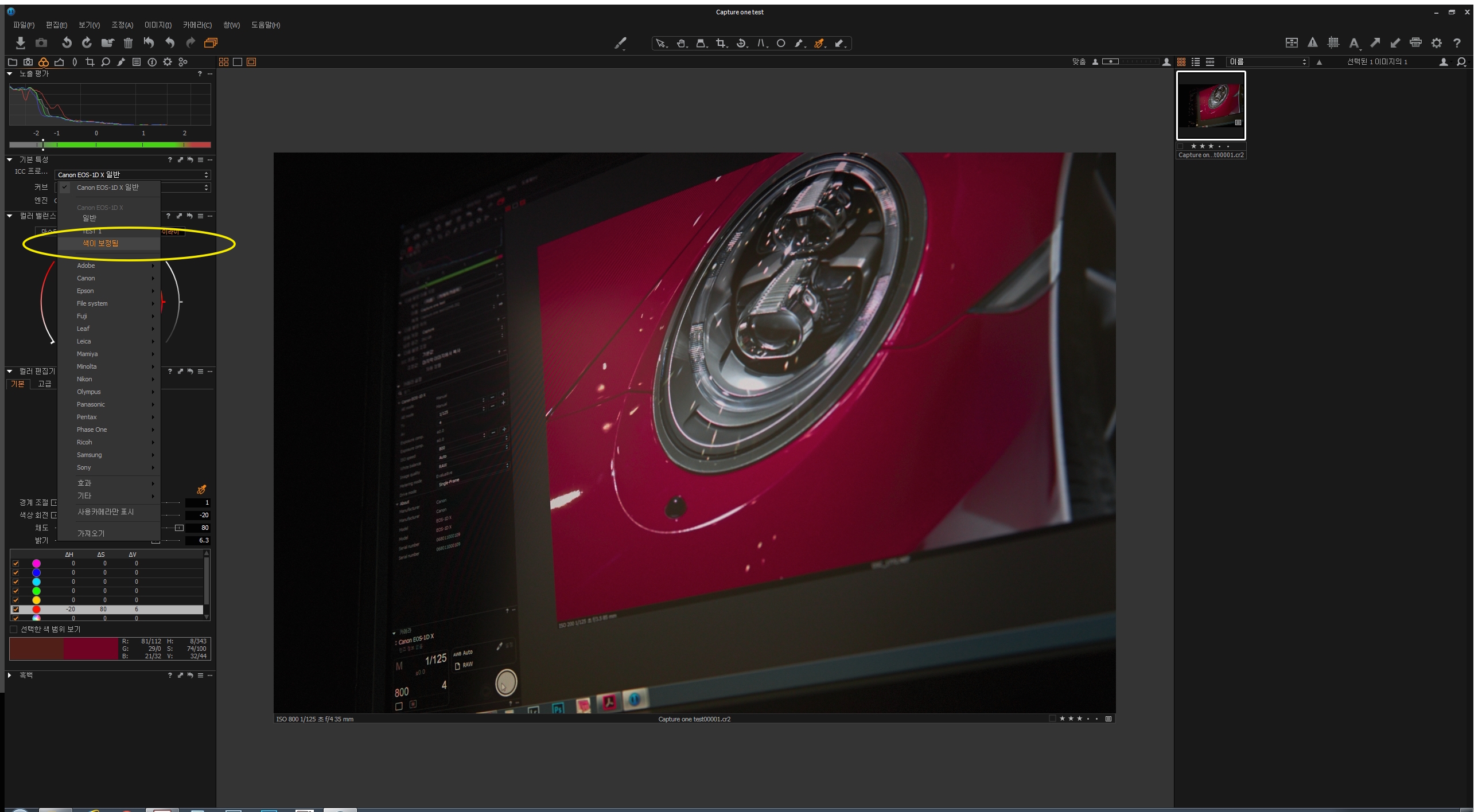
Task: Select the crop tool in cursor toolbar
Action: tap(721, 43)
